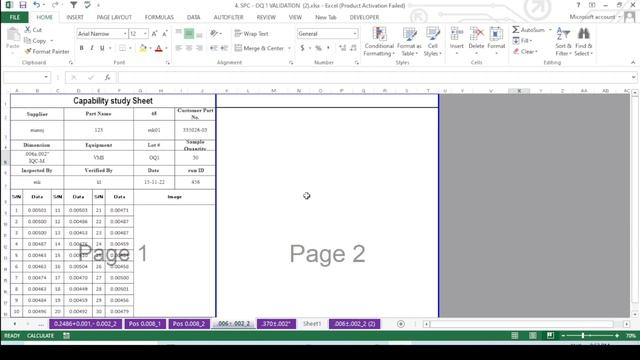The height and width of the screenshot is (360, 640).
Task: Open the Format cells menu in the Cells group
Action: coord(496,41)
